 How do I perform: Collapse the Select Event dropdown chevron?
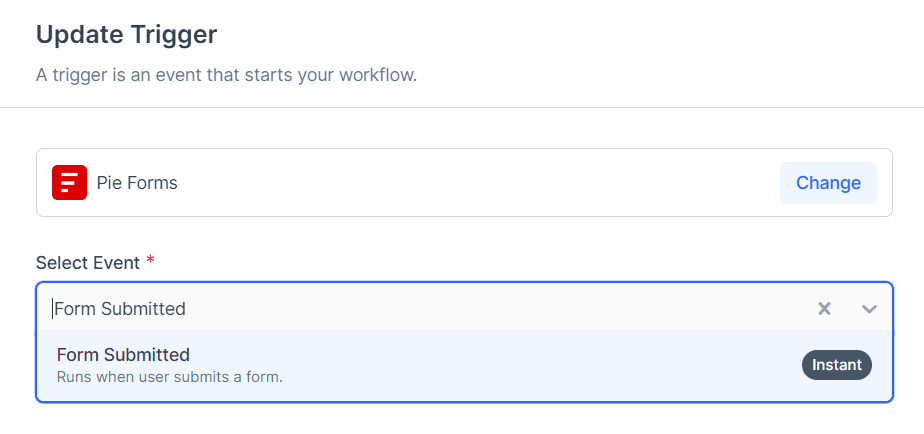[x=869, y=309]
